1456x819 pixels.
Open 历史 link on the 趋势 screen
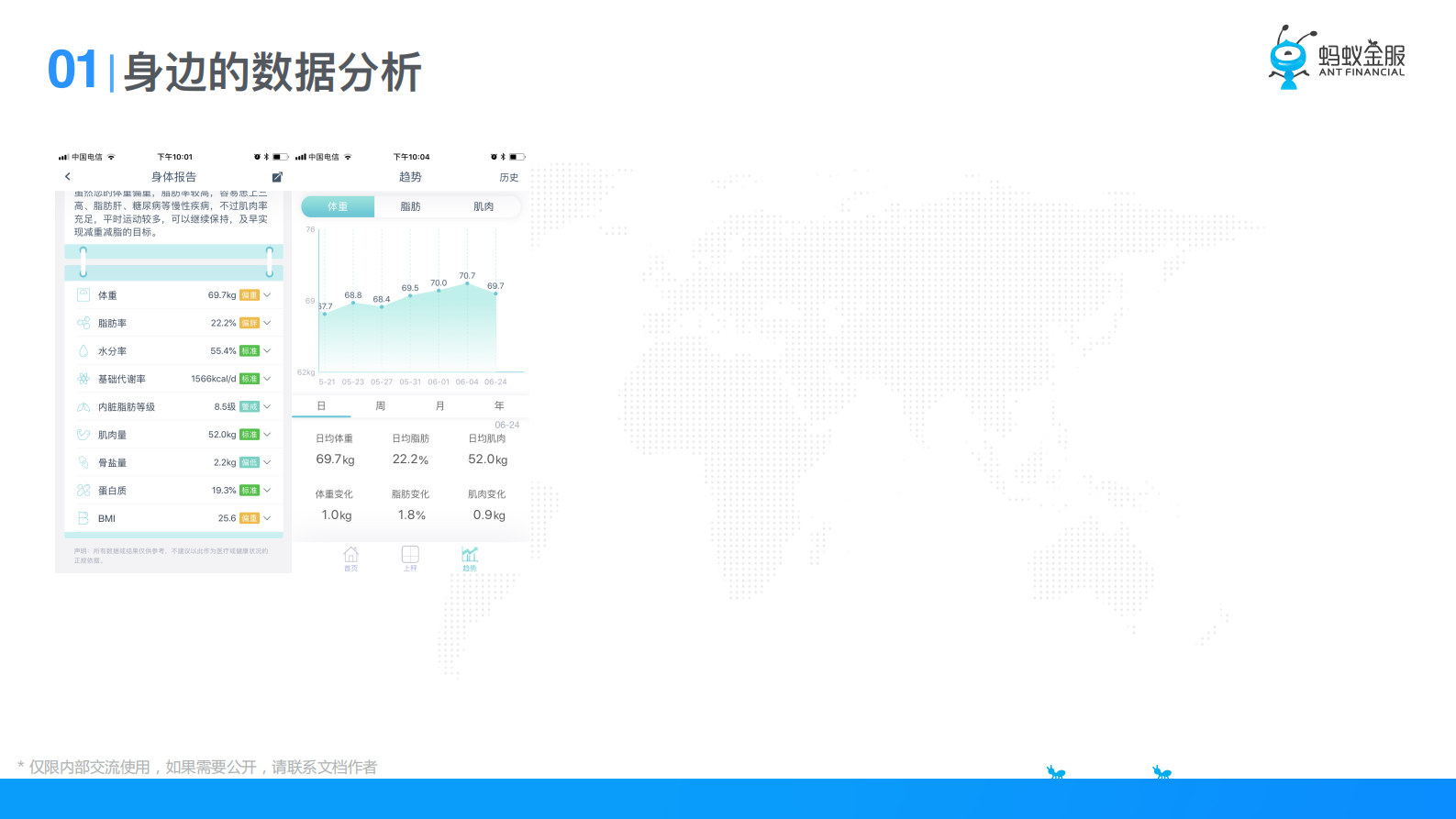[508, 178]
